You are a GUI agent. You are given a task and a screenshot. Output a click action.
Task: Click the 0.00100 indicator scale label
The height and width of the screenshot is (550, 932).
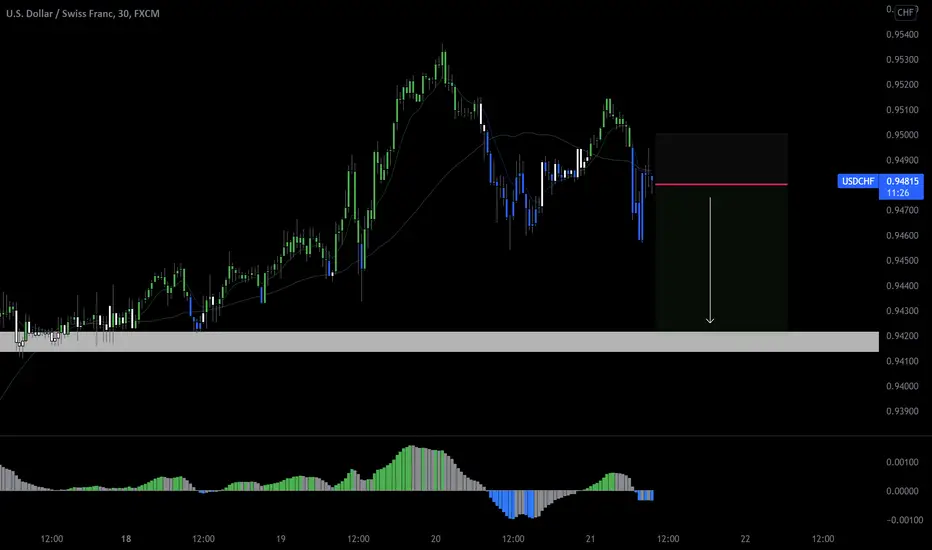[902, 462]
